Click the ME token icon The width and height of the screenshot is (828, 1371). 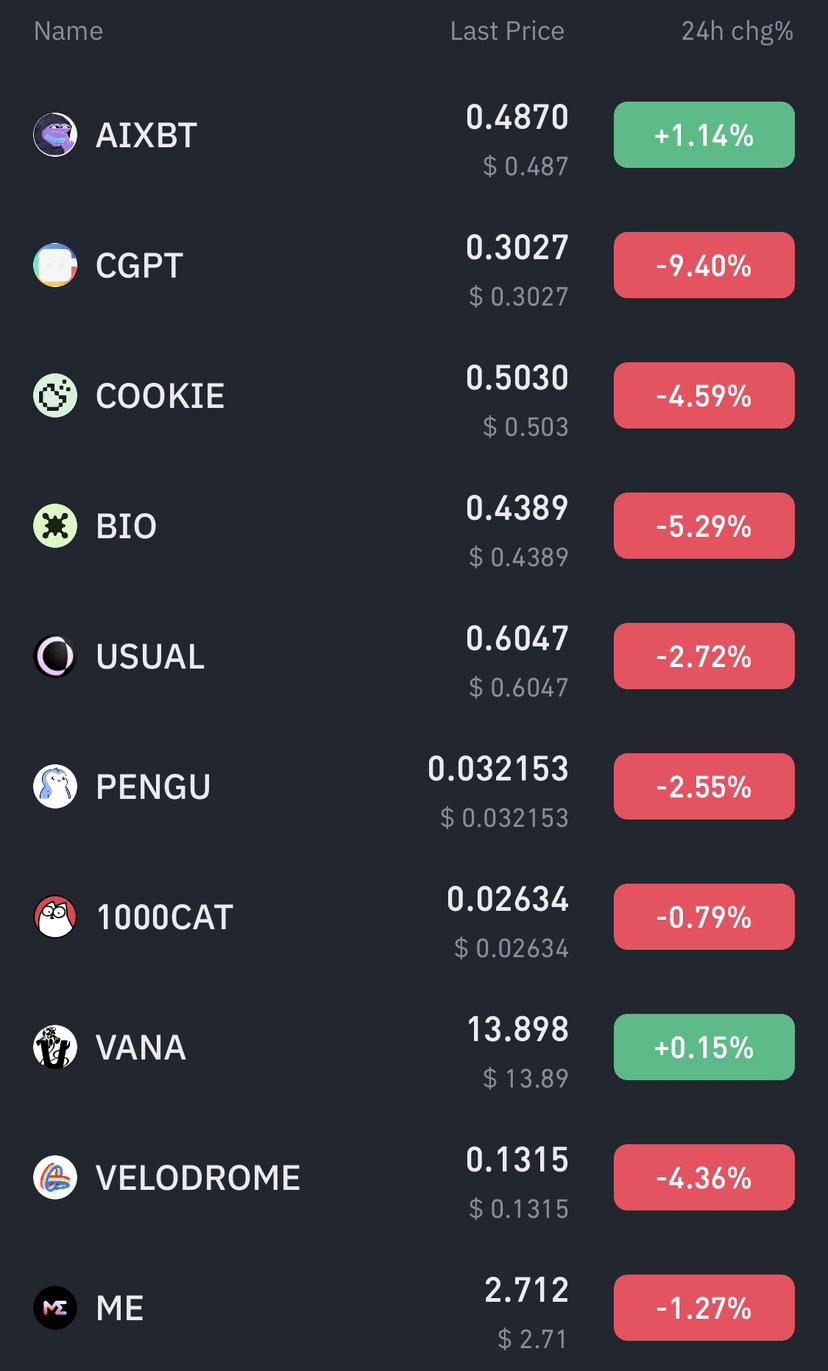55,1308
